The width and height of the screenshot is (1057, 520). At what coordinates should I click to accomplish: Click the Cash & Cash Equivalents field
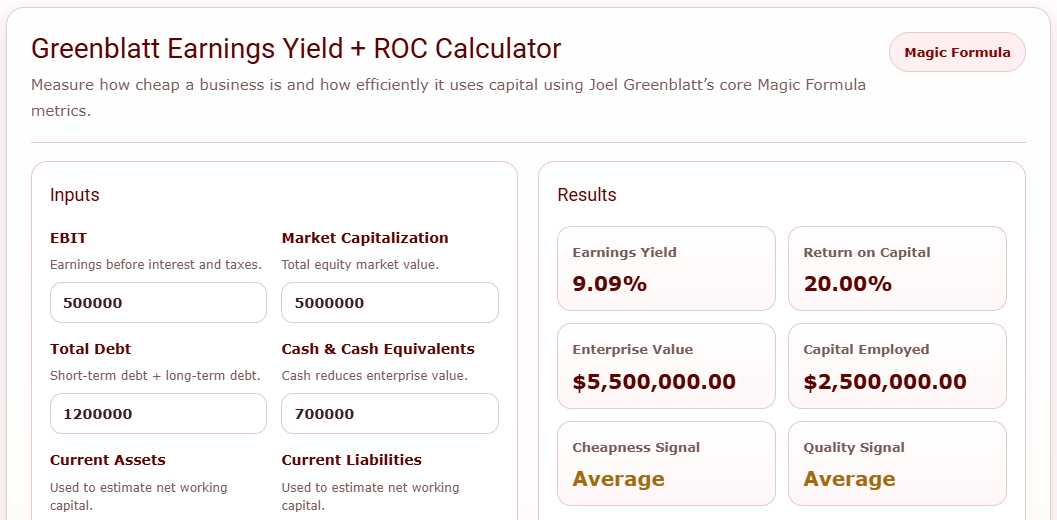[x=389, y=414]
